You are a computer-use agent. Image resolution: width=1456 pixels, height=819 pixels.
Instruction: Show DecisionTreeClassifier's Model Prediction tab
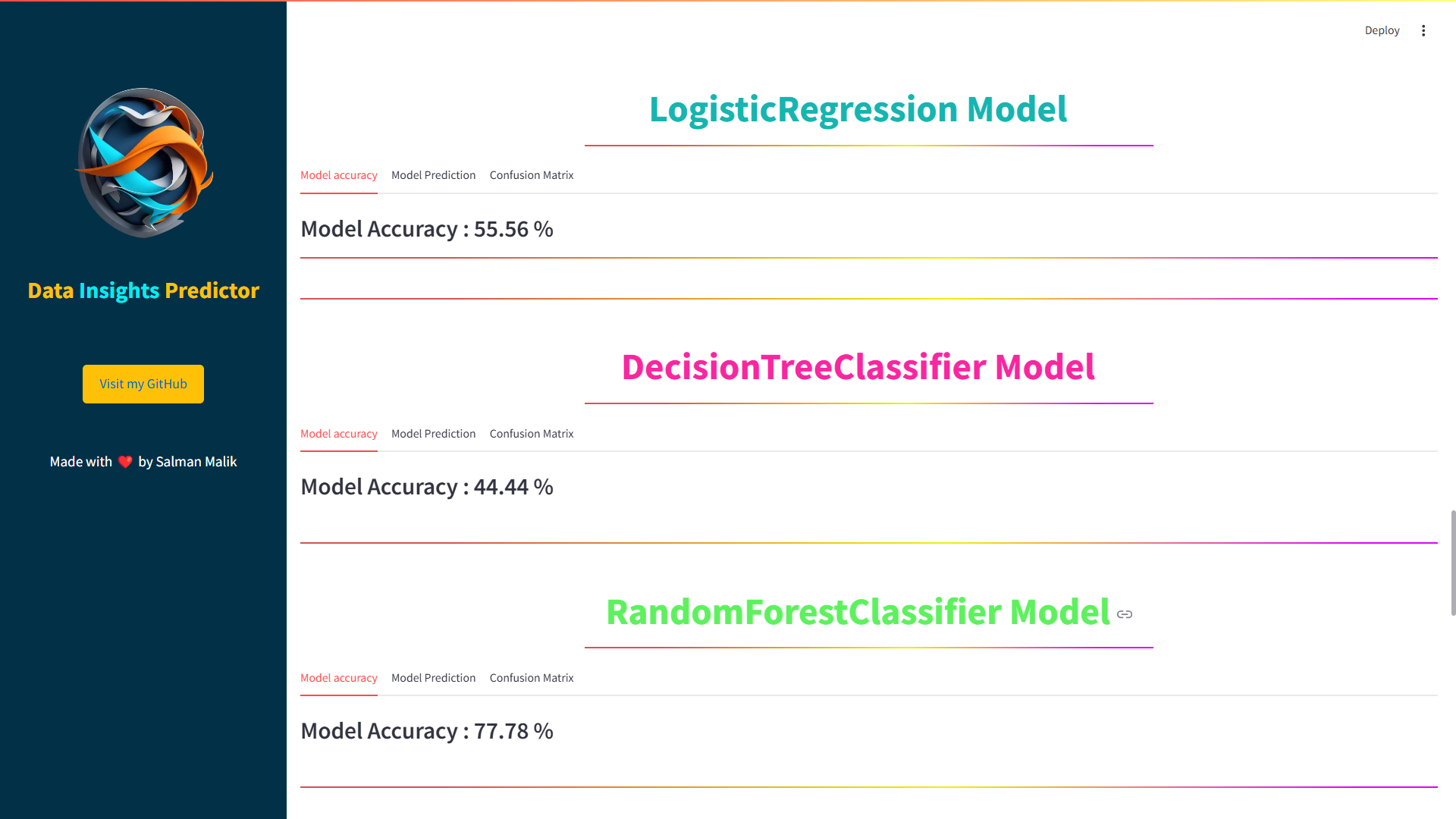click(x=434, y=434)
